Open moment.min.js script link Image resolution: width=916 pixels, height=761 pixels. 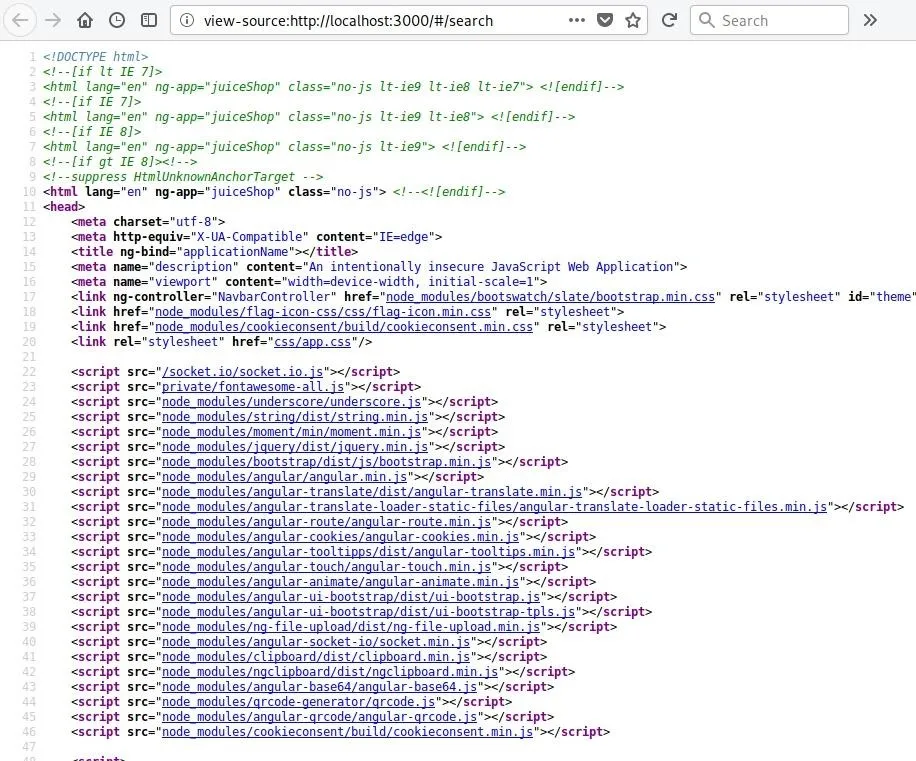[x=292, y=432]
